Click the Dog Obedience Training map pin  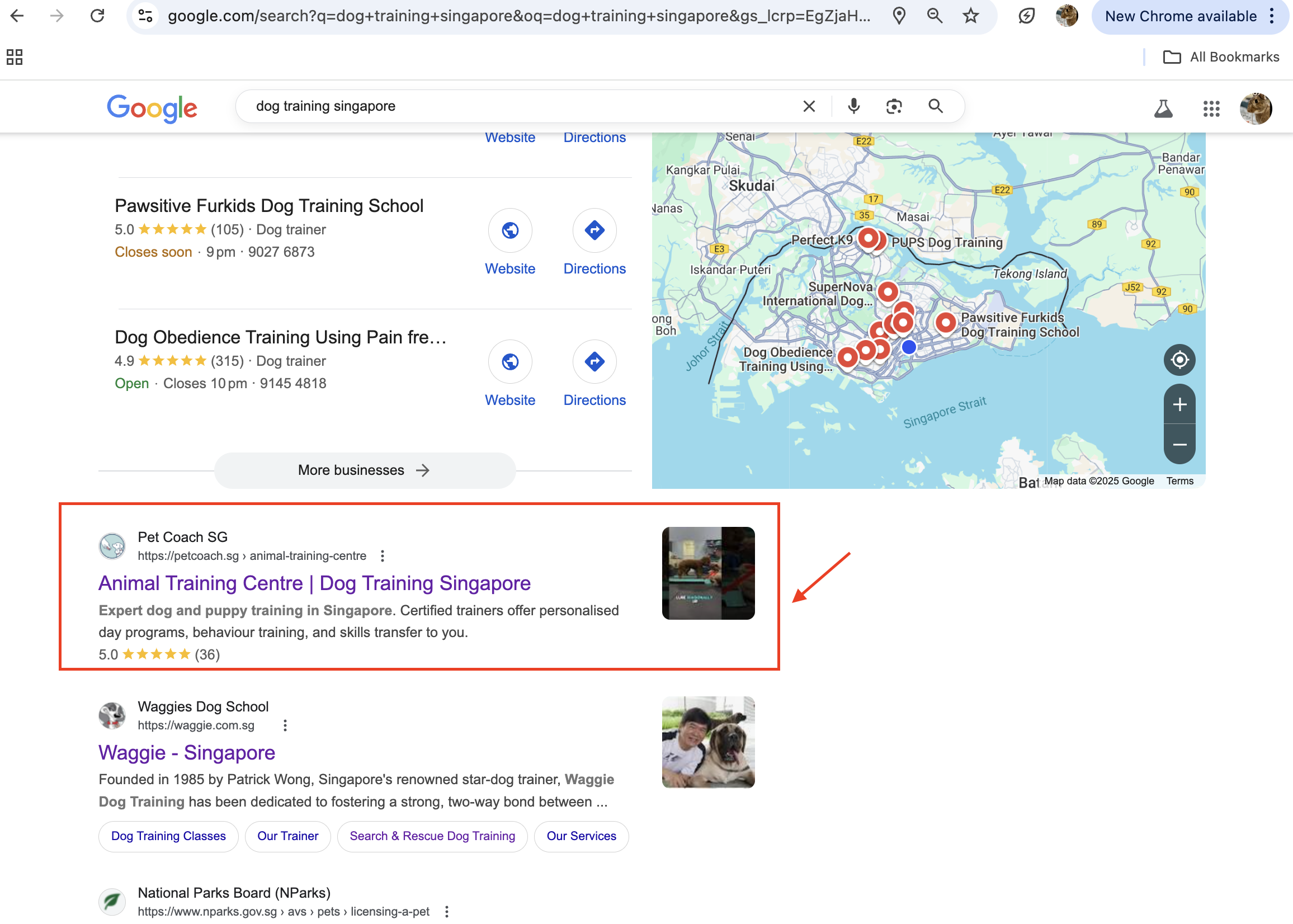(848, 357)
